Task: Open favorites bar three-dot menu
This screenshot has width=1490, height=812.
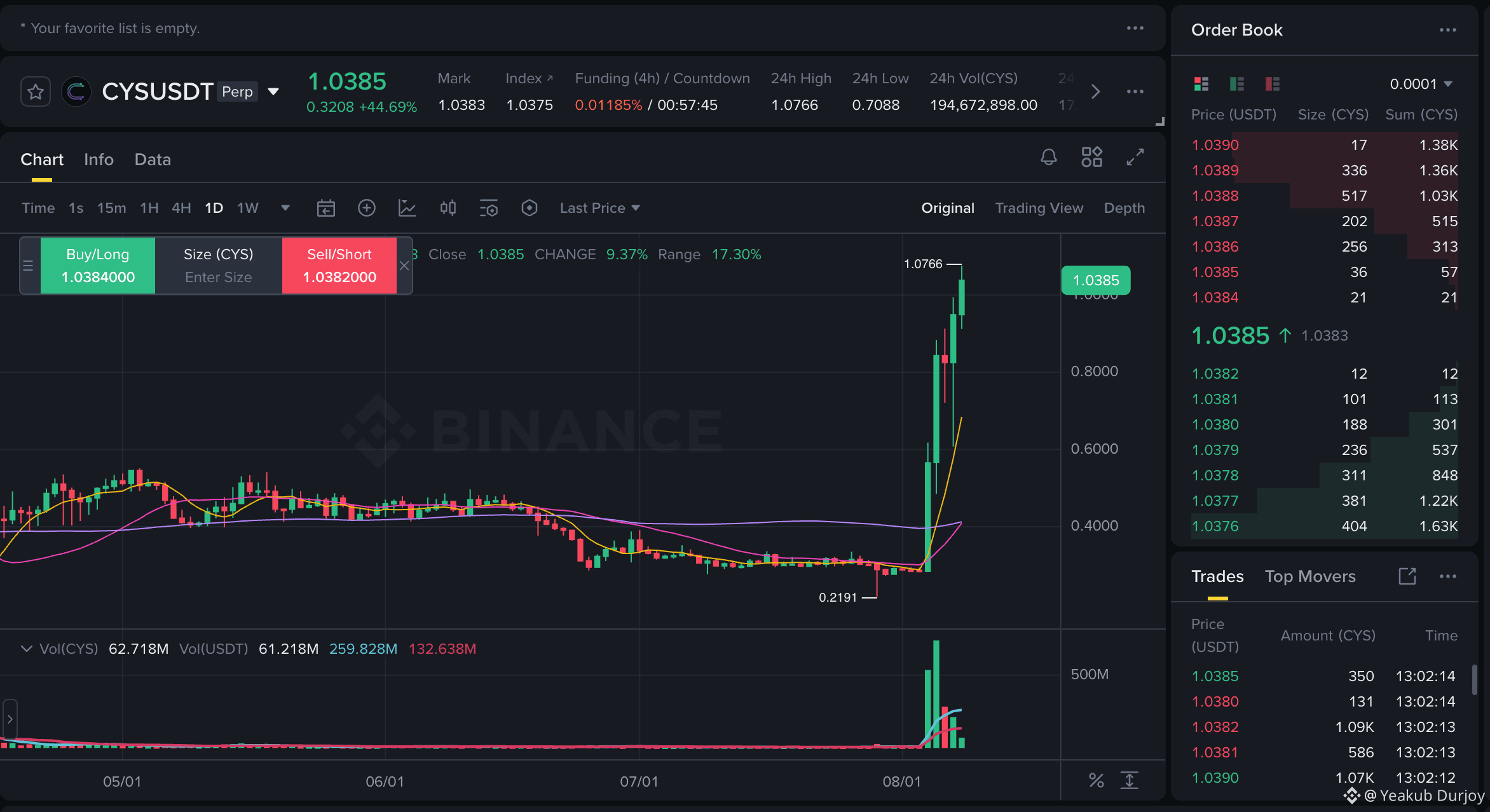Action: (x=1135, y=29)
